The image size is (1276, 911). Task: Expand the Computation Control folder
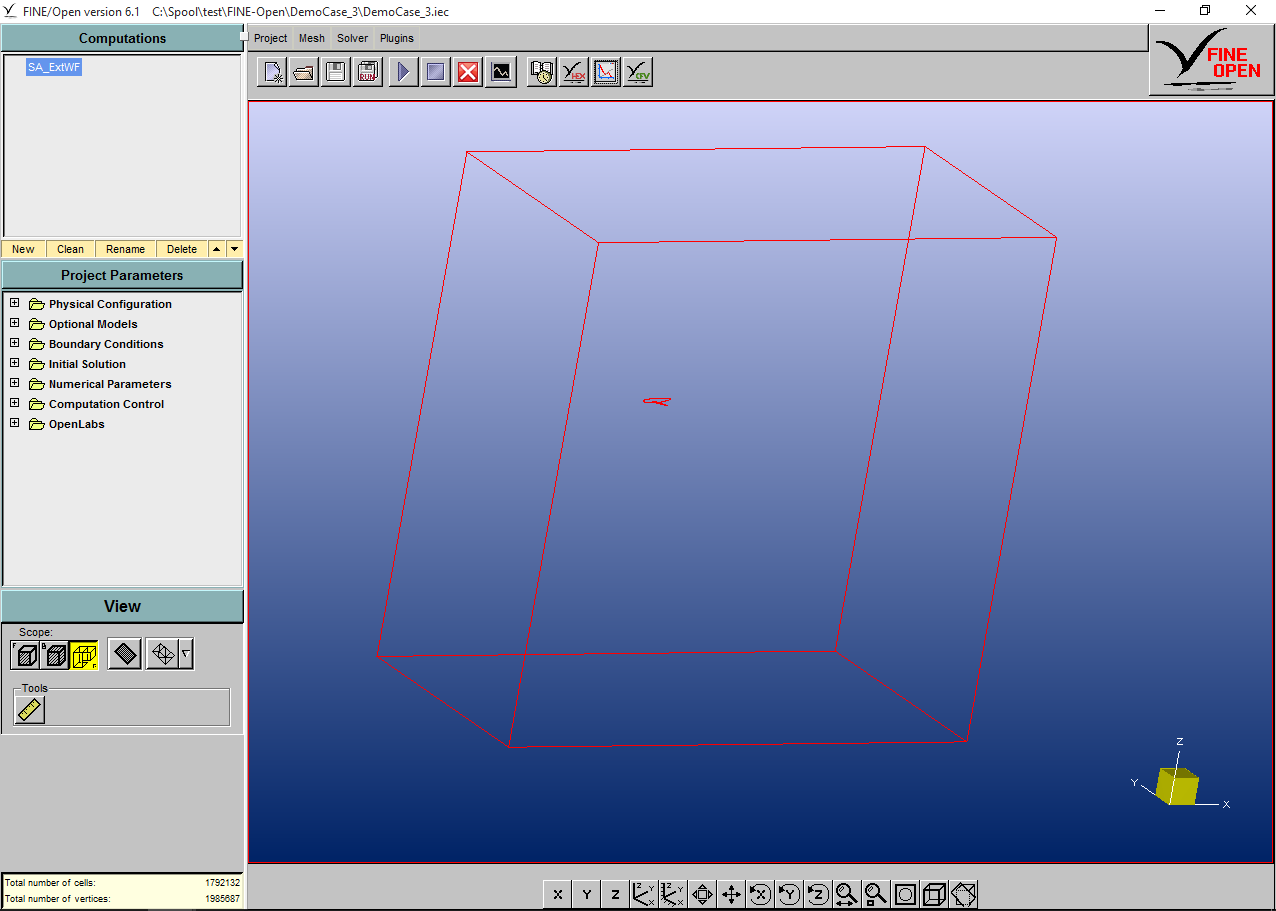point(15,403)
